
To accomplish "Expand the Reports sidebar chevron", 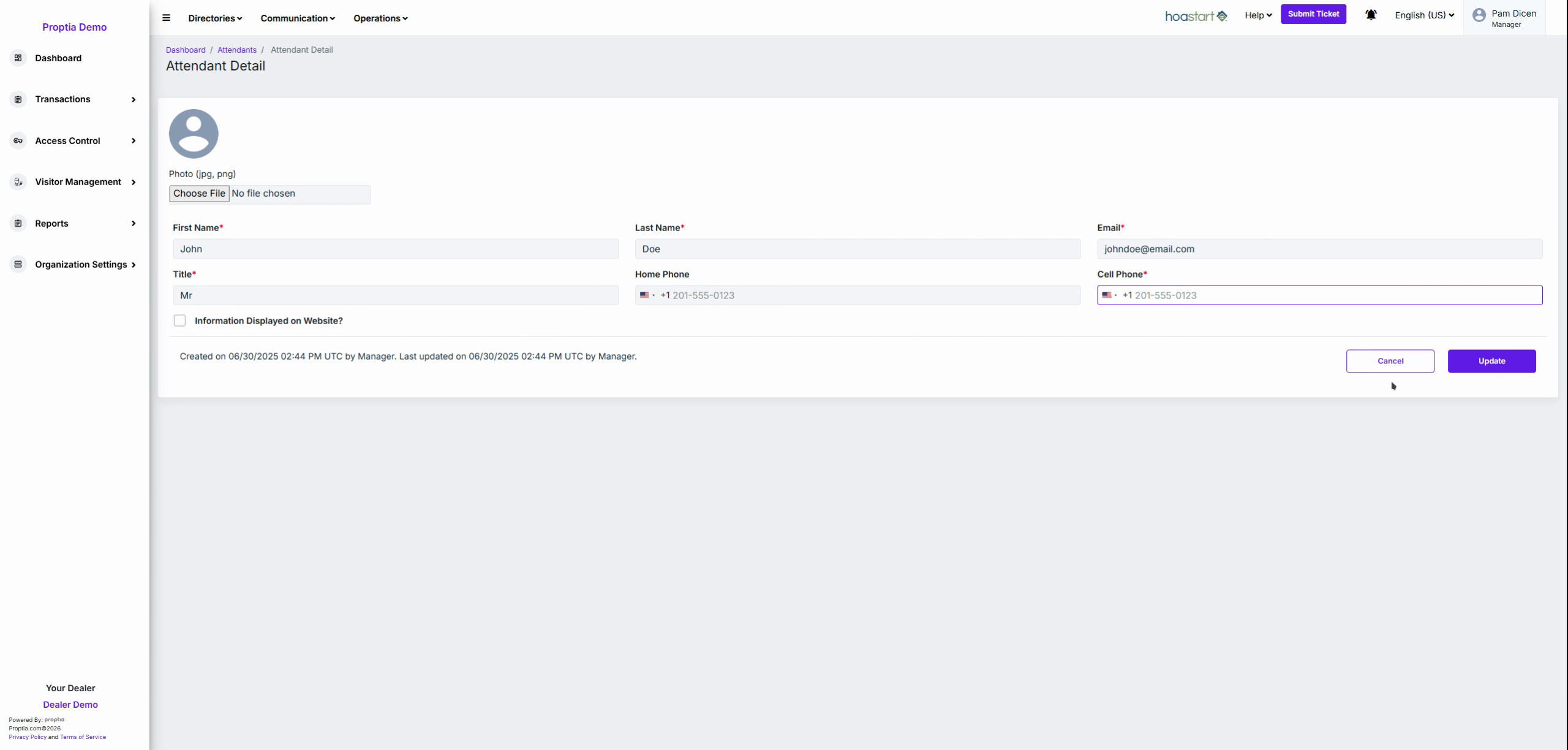I will coord(134,224).
